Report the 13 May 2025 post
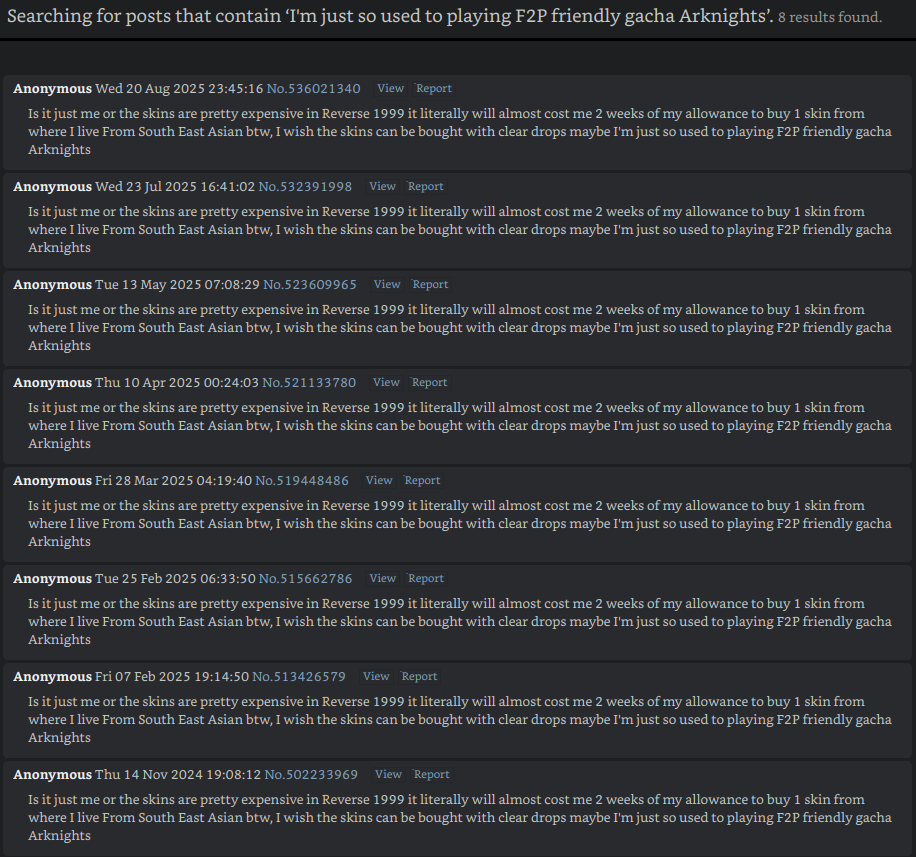 (x=430, y=284)
